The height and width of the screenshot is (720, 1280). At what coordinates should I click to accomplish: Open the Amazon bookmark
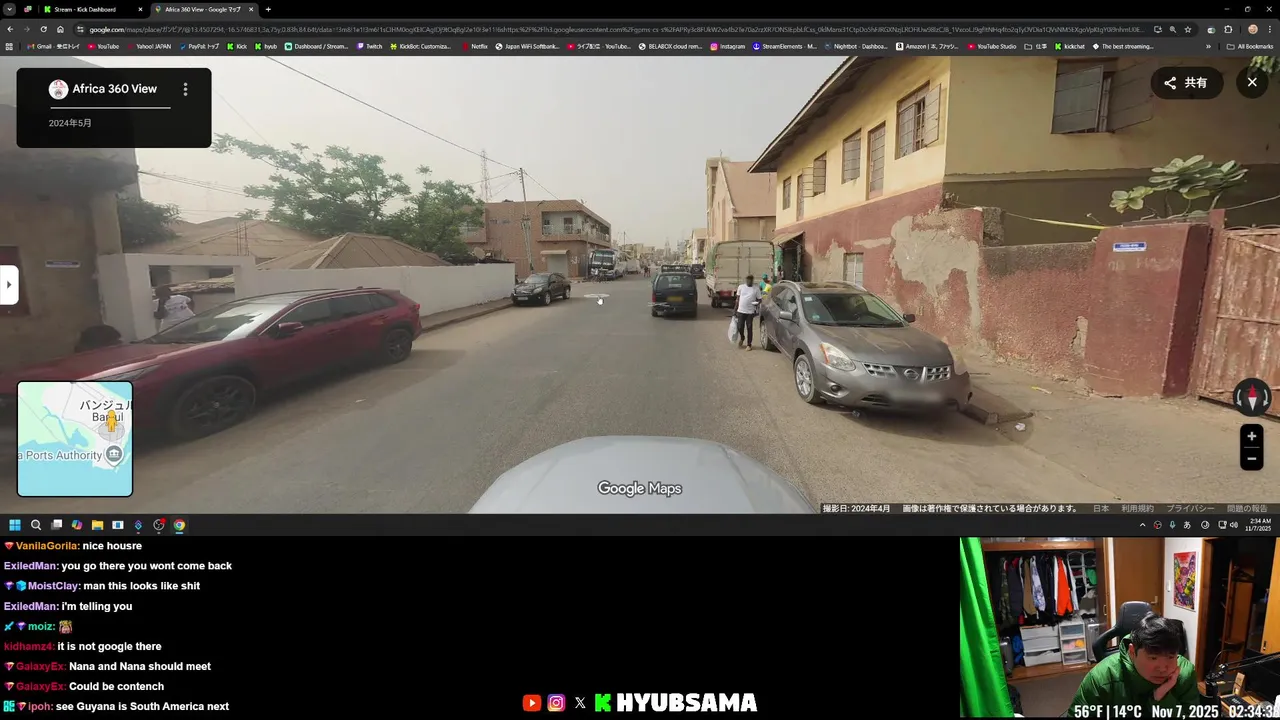[x=927, y=46]
